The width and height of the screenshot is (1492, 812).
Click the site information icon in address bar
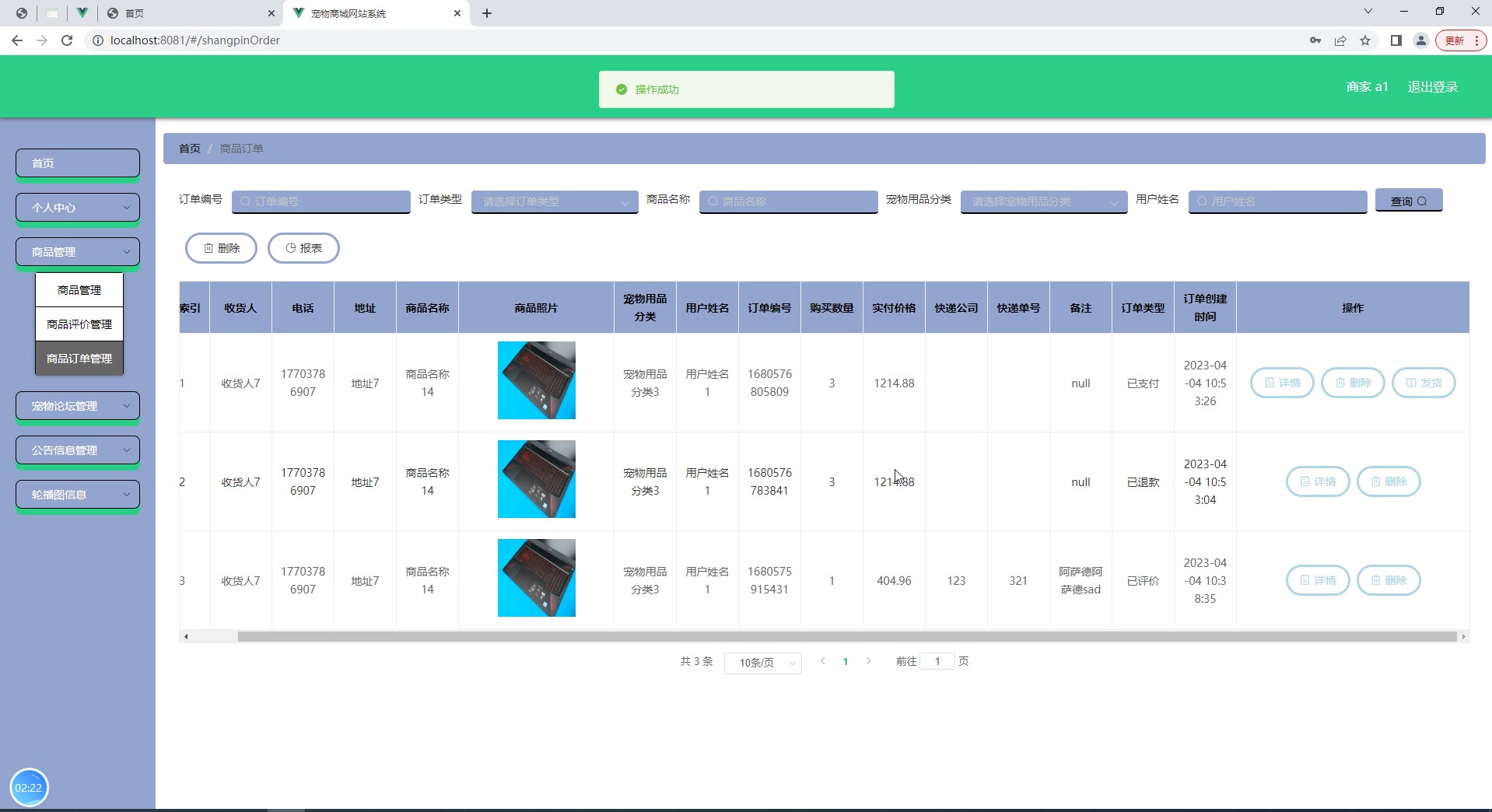(98, 40)
